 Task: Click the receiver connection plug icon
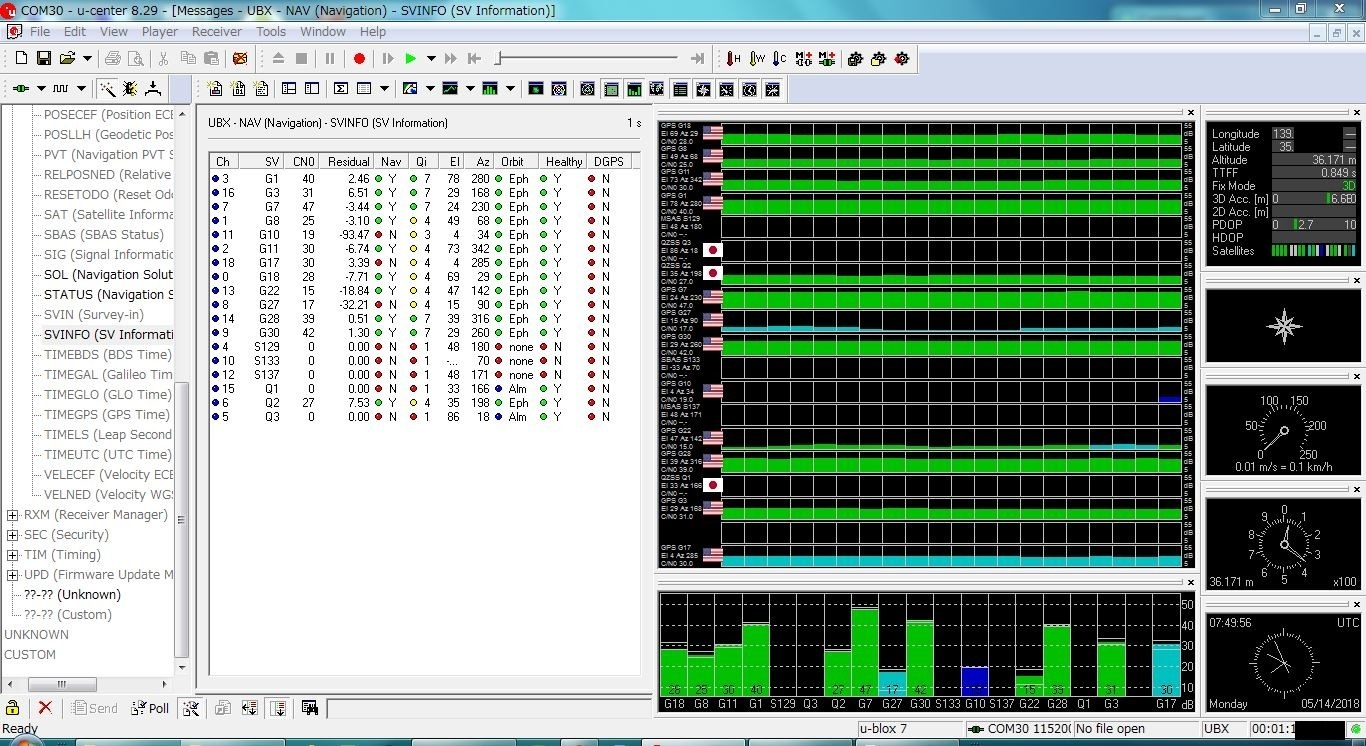(x=20, y=89)
